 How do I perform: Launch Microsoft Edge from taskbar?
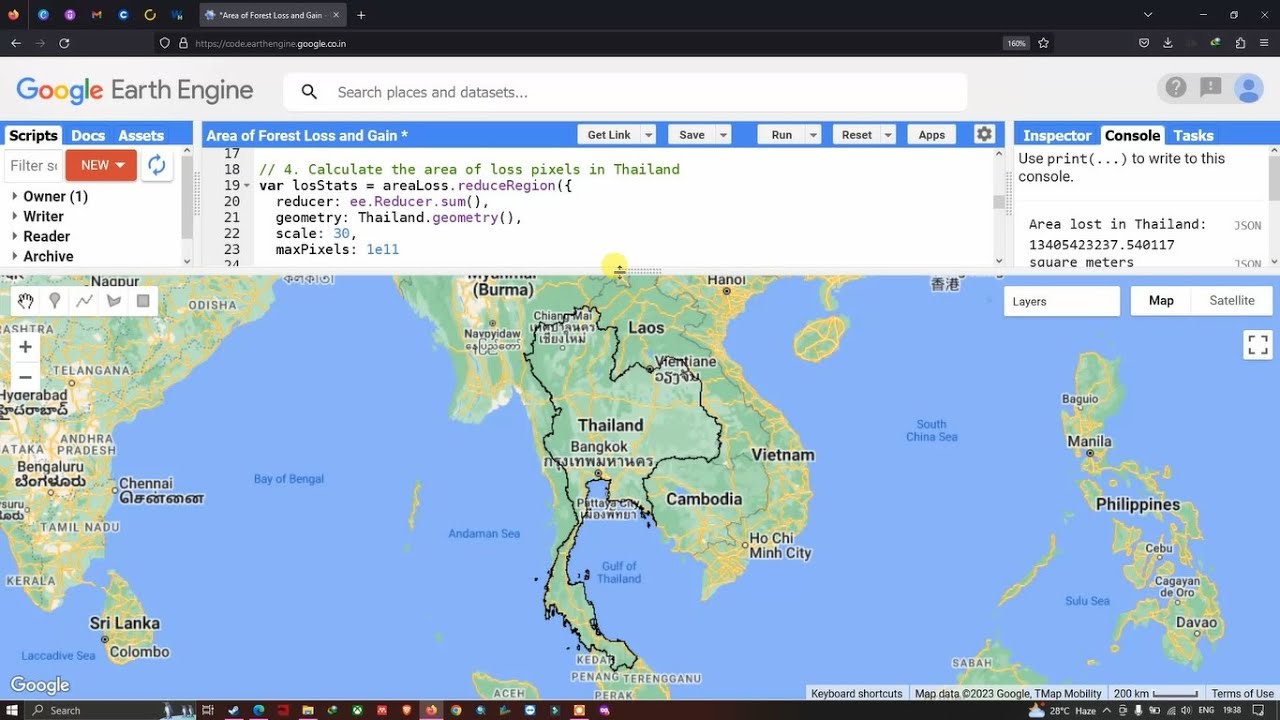tap(258, 710)
